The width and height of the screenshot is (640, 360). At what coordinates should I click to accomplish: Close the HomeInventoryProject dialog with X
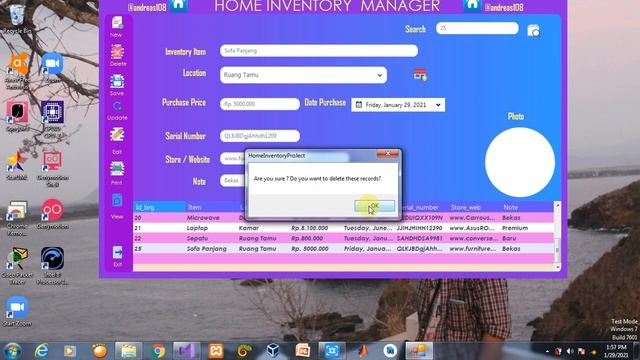coord(387,153)
